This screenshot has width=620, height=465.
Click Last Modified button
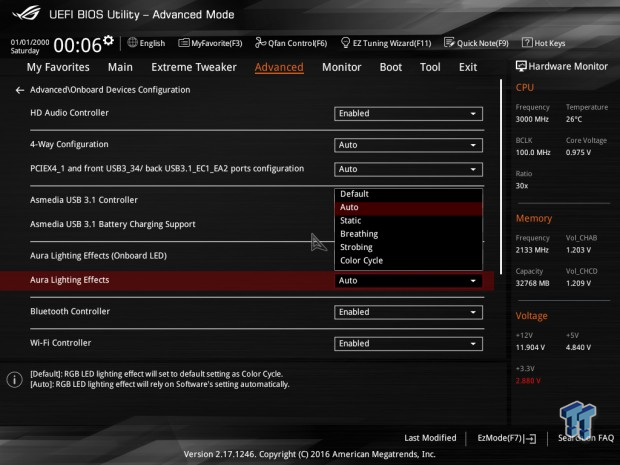430,438
